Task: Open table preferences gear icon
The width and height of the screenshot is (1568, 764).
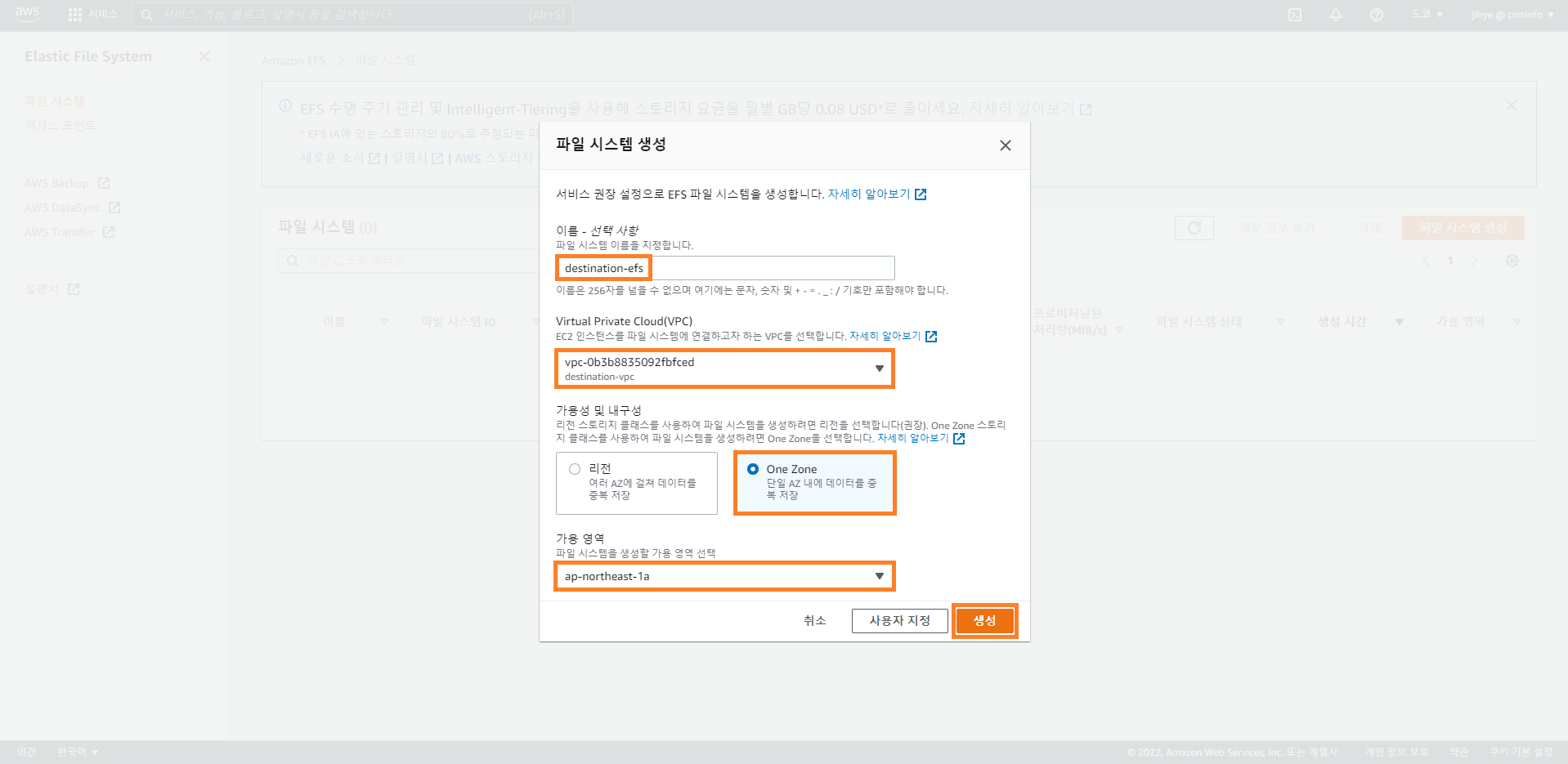Action: pyautogui.click(x=1512, y=261)
